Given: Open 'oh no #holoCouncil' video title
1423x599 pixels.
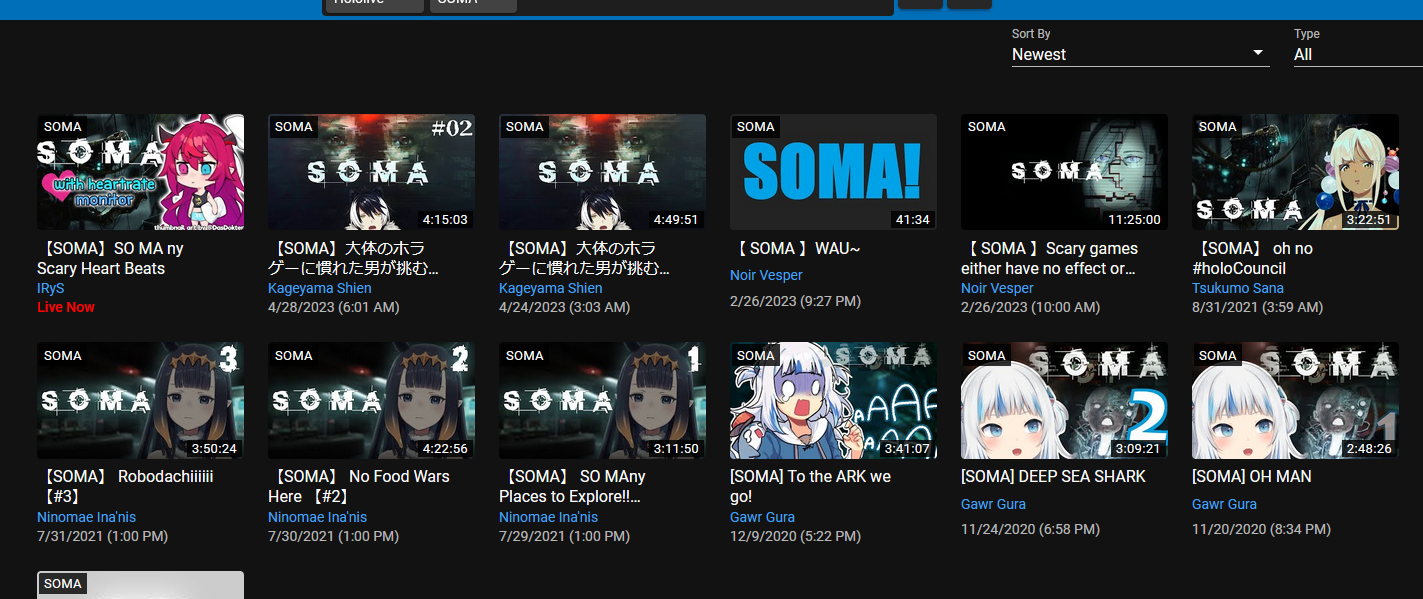Looking at the screenshot, I should (1253, 258).
